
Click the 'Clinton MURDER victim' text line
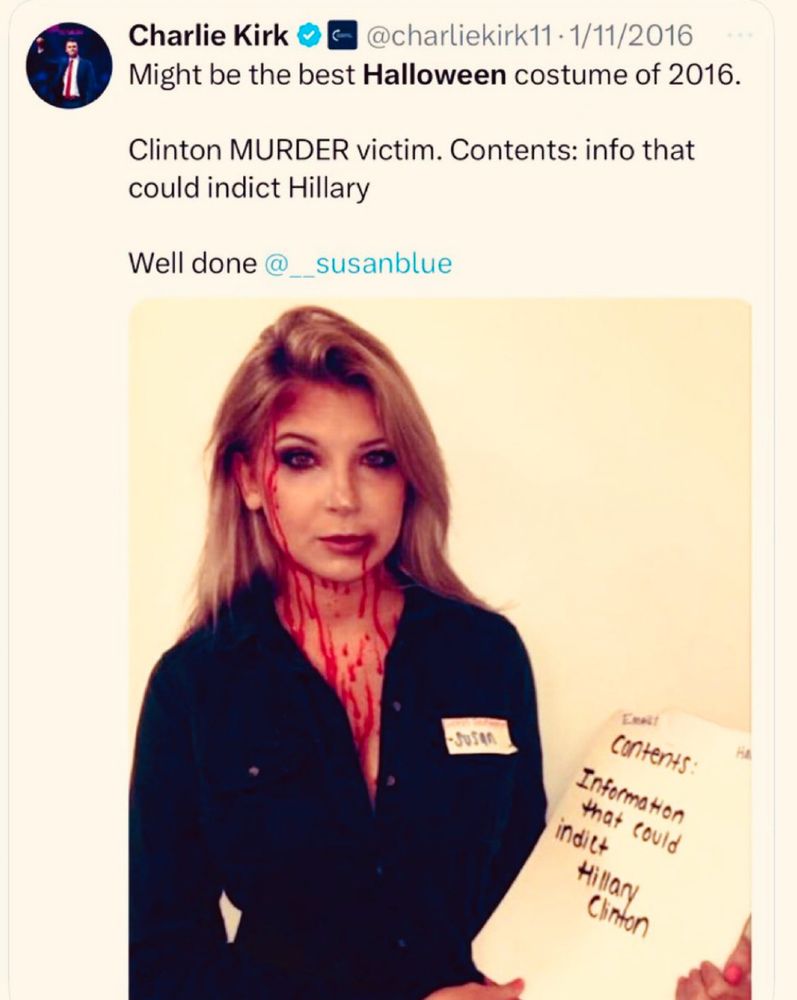[411, 151]
